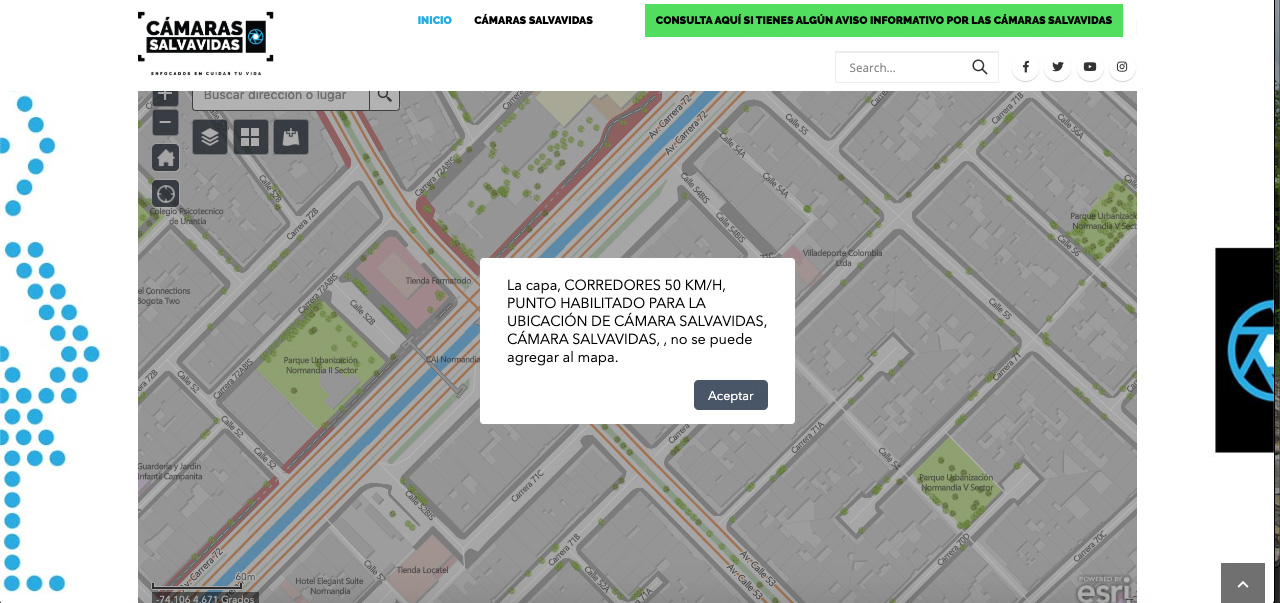Go to the INICIO menu item
This screenshot has width=1280, height=603.
click(x=434, y=20)
